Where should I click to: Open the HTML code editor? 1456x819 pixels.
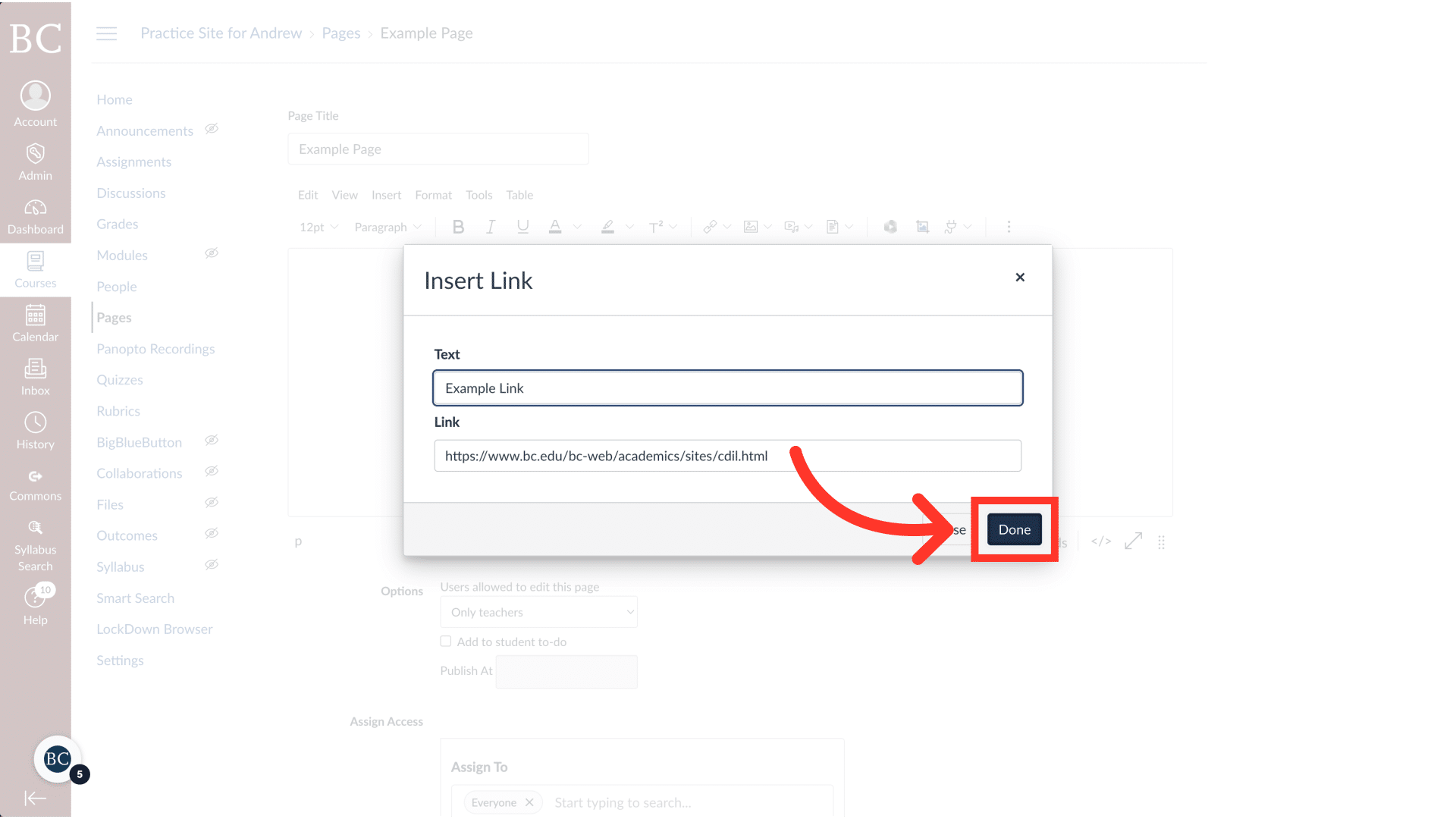click(1100, 541)
